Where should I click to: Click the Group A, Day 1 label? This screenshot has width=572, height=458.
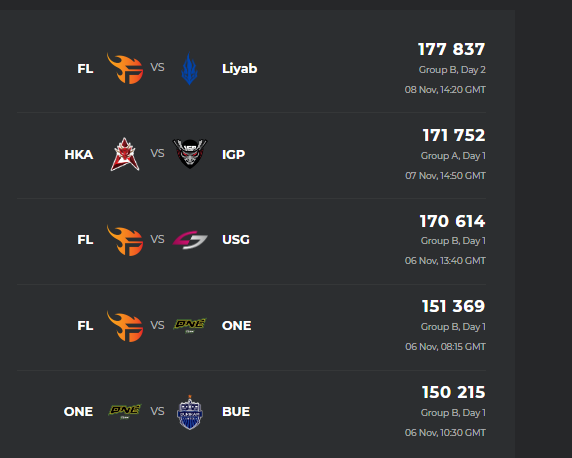(x=453, y=156)
